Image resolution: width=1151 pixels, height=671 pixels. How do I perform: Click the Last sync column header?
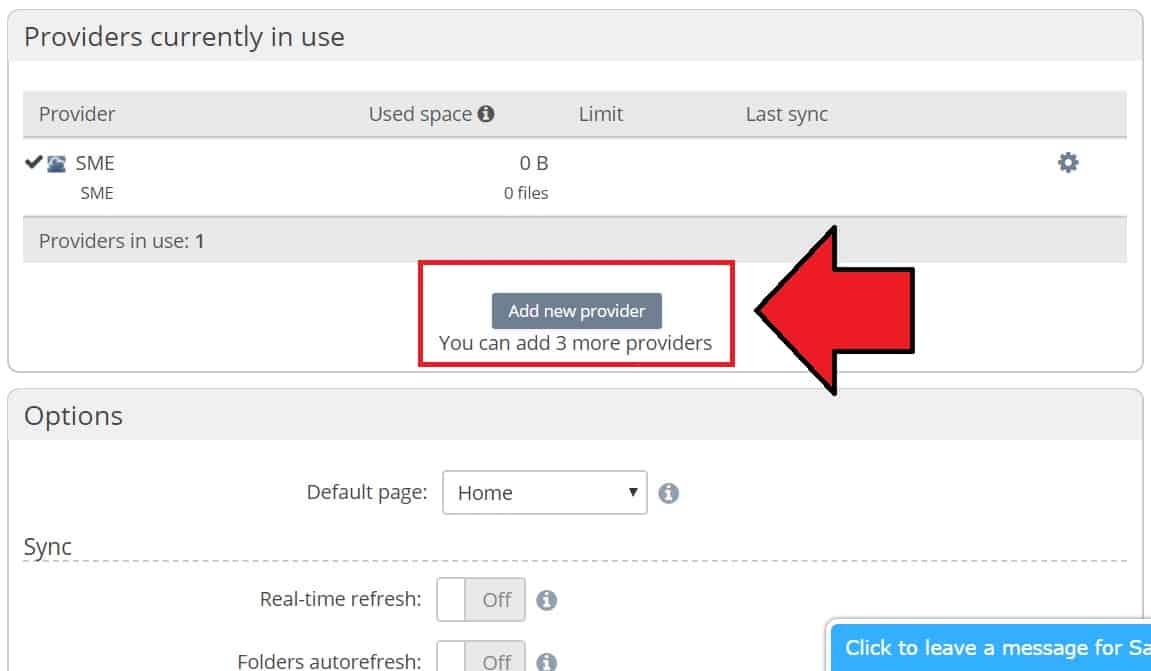tap(786, 114)
